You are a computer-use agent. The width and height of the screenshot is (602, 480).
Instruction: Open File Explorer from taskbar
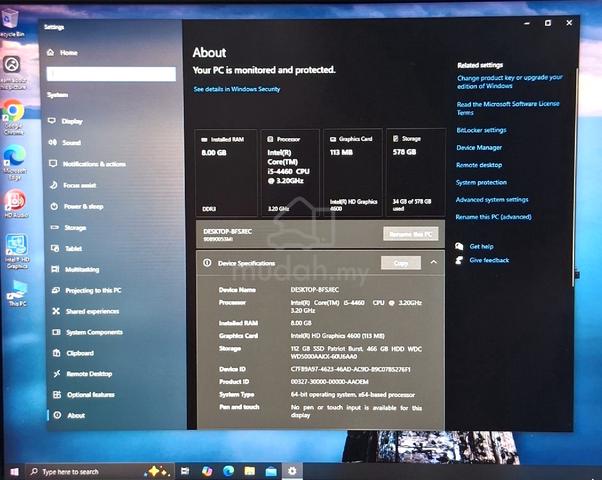(x=250, y=471)
